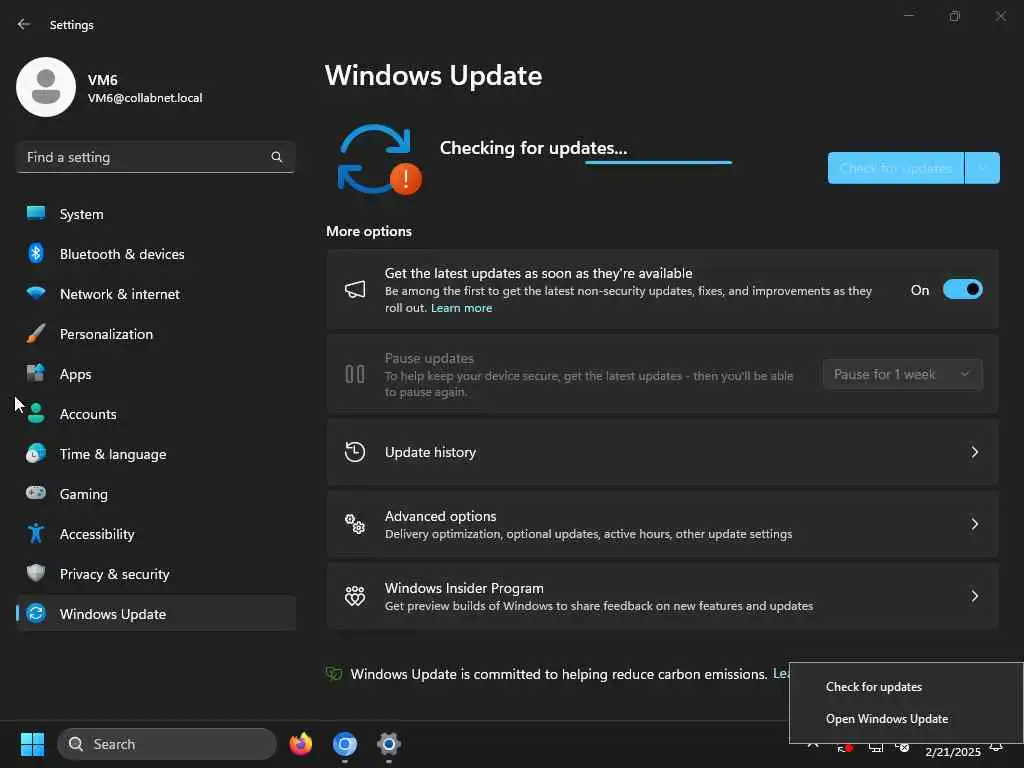Open Privacy & security settings
This screenshot has height=768, width=1024.
pyautogui.click(x=155, y=574)
